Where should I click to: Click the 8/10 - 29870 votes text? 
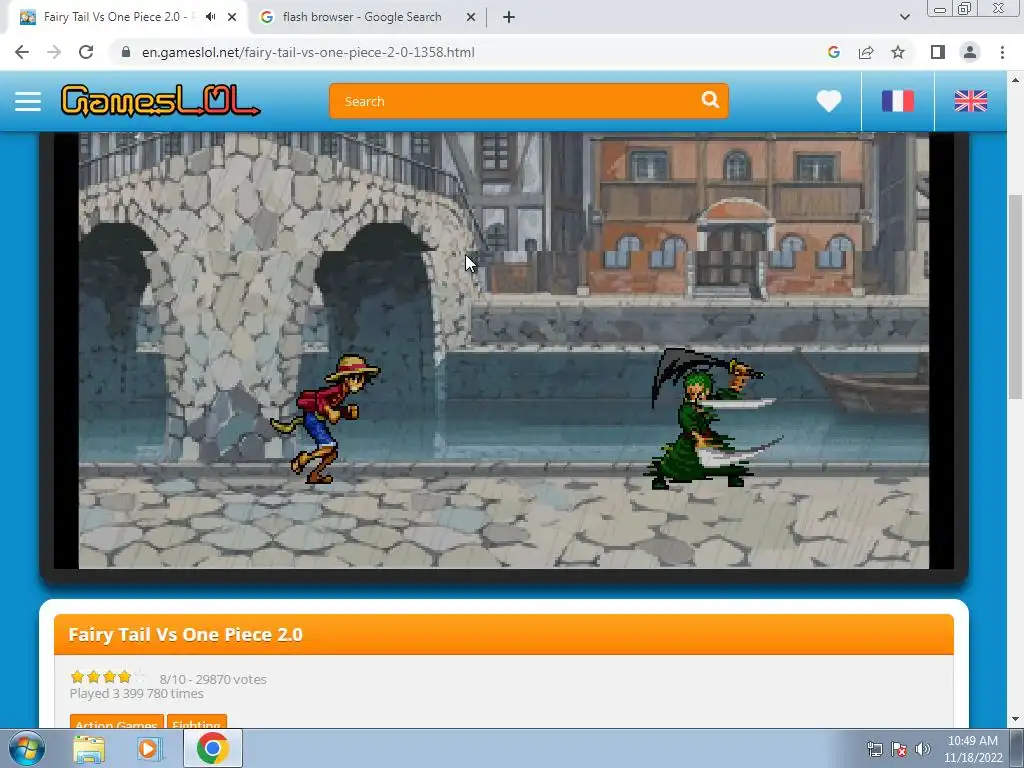(213, 679)
